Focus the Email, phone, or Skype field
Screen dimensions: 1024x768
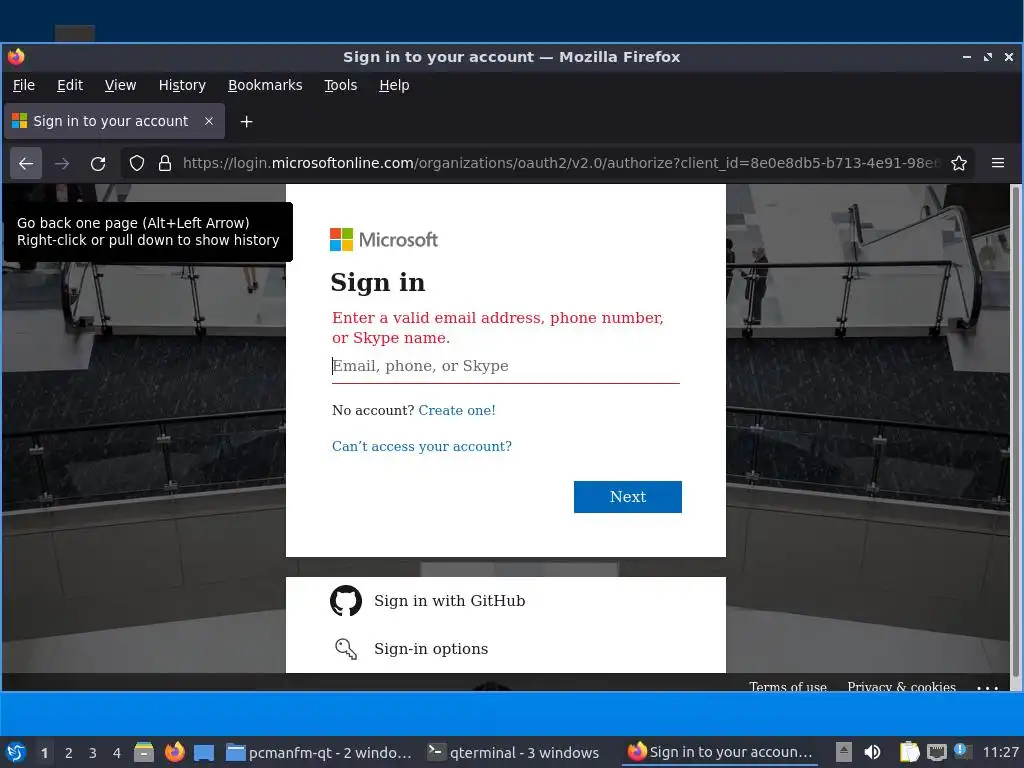505,366
